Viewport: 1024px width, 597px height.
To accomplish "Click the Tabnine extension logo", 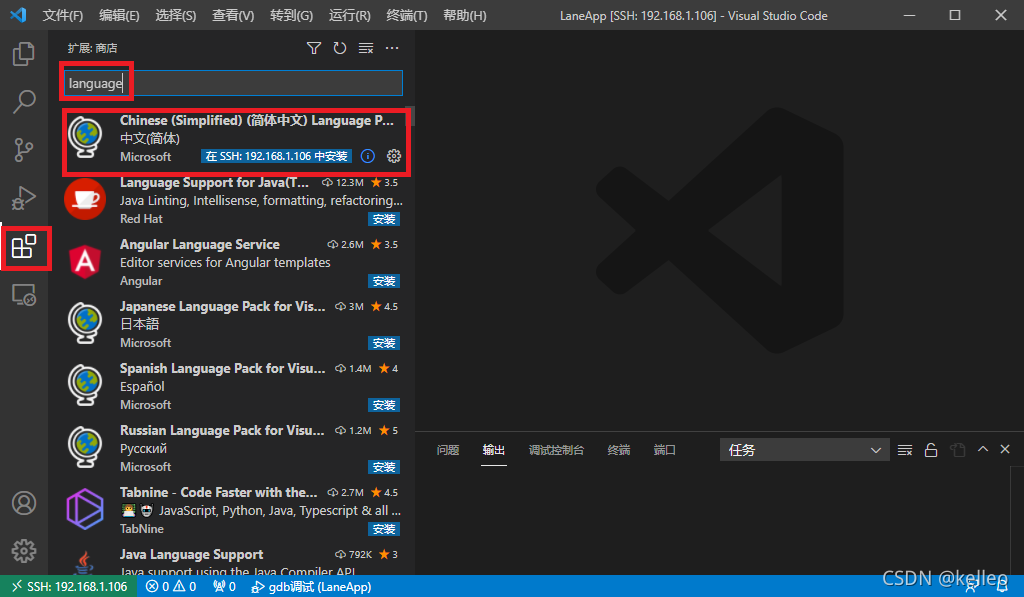I will [85, 509].
